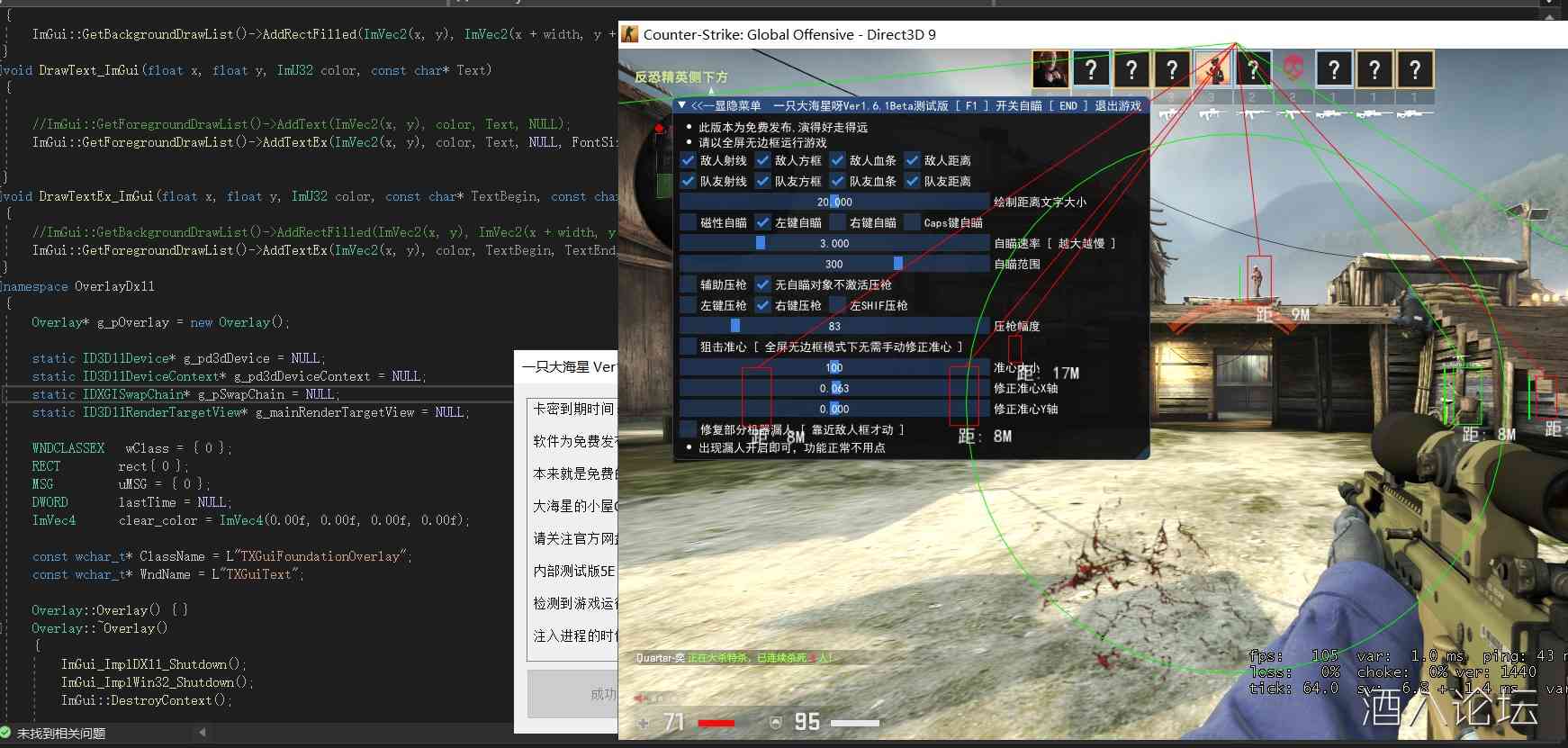Enable the Caps键自瞄 checkbox
1568x748 pixels.
913,222
